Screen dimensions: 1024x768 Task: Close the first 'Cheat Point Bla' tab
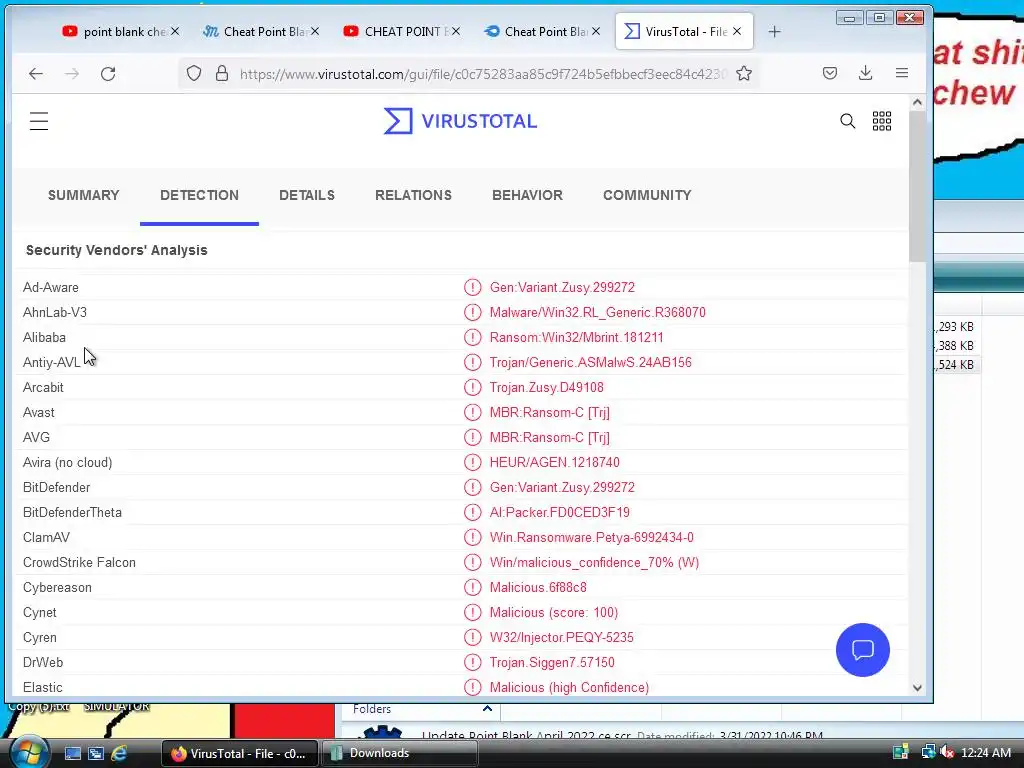click(x=315, y=31)
